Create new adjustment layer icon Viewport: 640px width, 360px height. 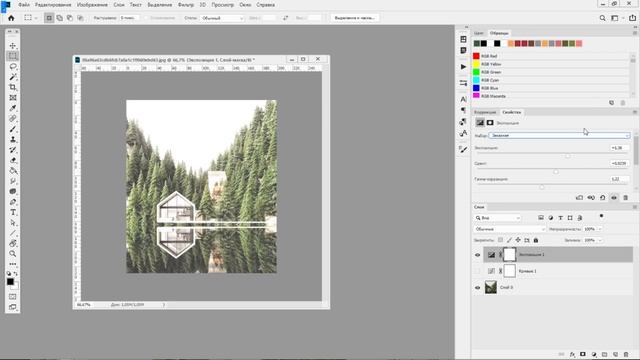click(x=594, y=355)
